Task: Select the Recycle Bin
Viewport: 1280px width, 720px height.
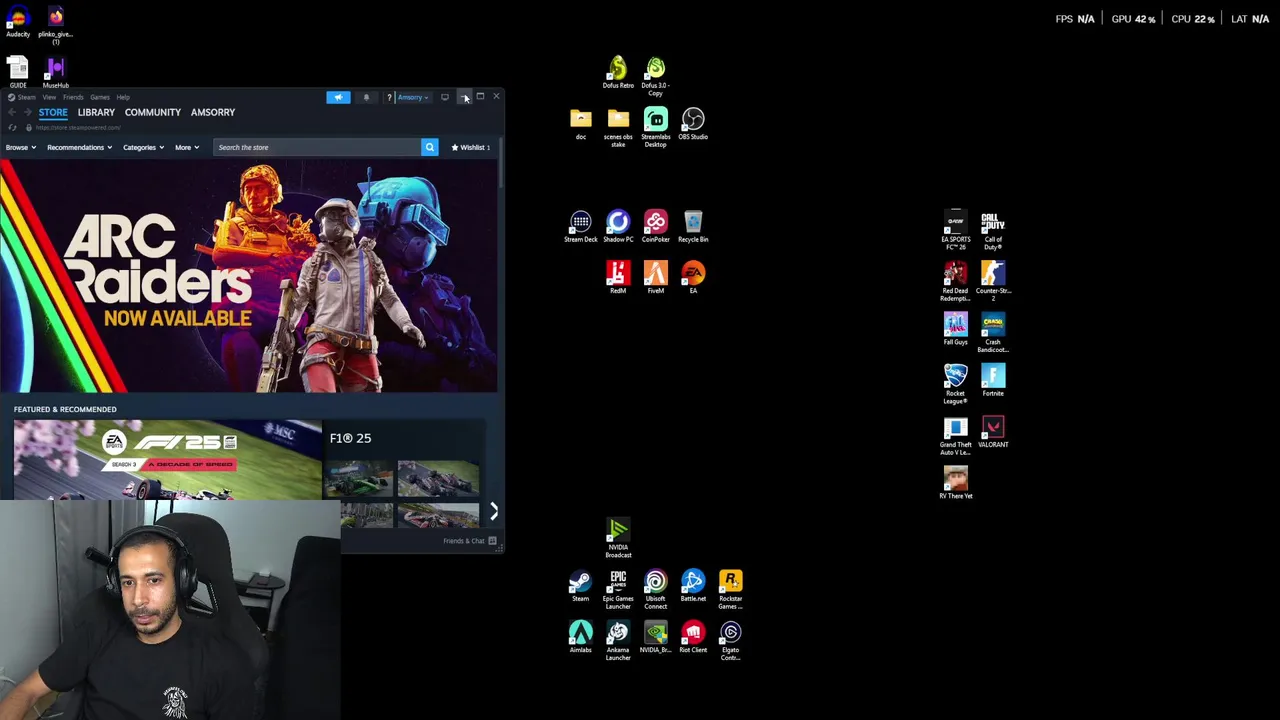Action: point(693,226)
